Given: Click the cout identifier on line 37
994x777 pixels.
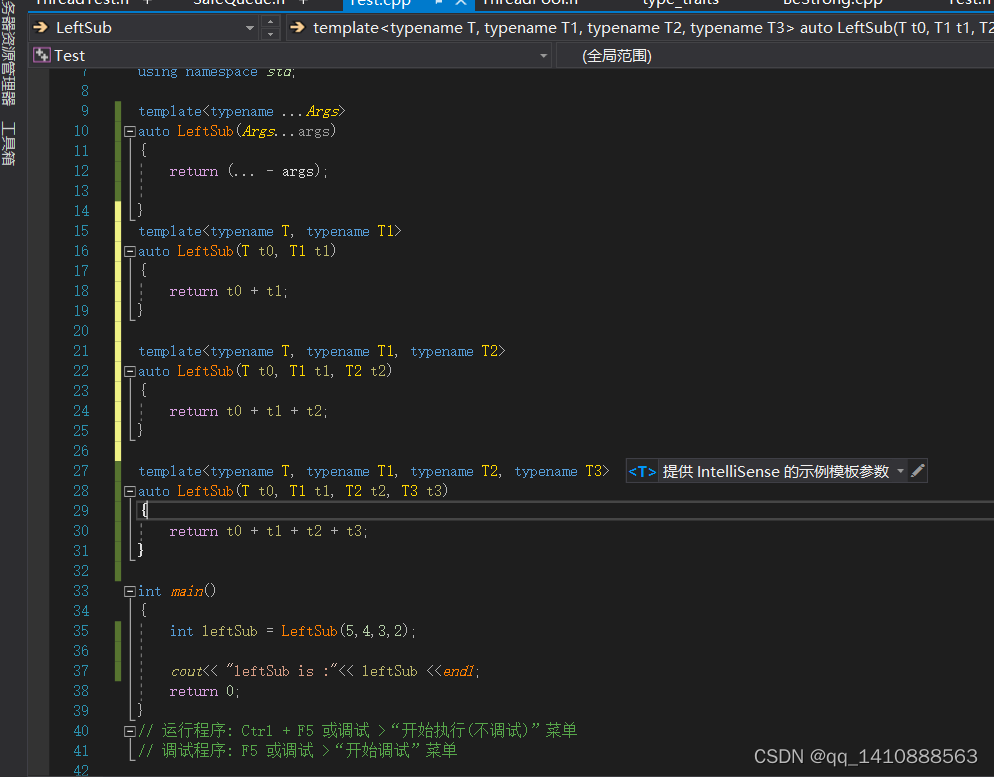Looking at the screenshot, I should tap(186, 671).
